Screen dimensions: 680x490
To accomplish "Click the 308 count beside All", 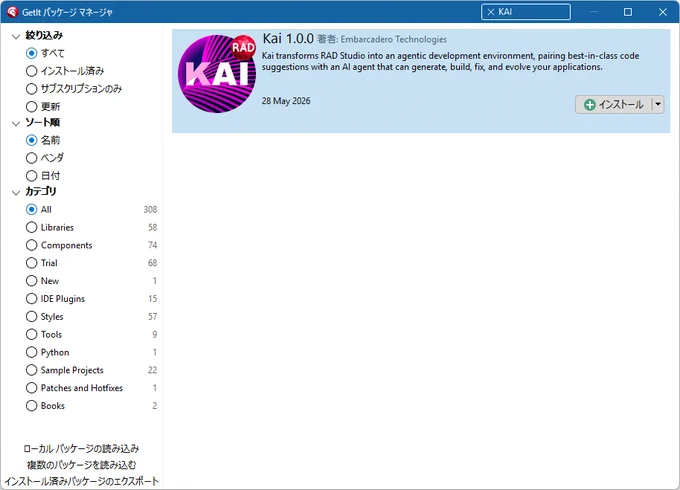I will (150, 209).
